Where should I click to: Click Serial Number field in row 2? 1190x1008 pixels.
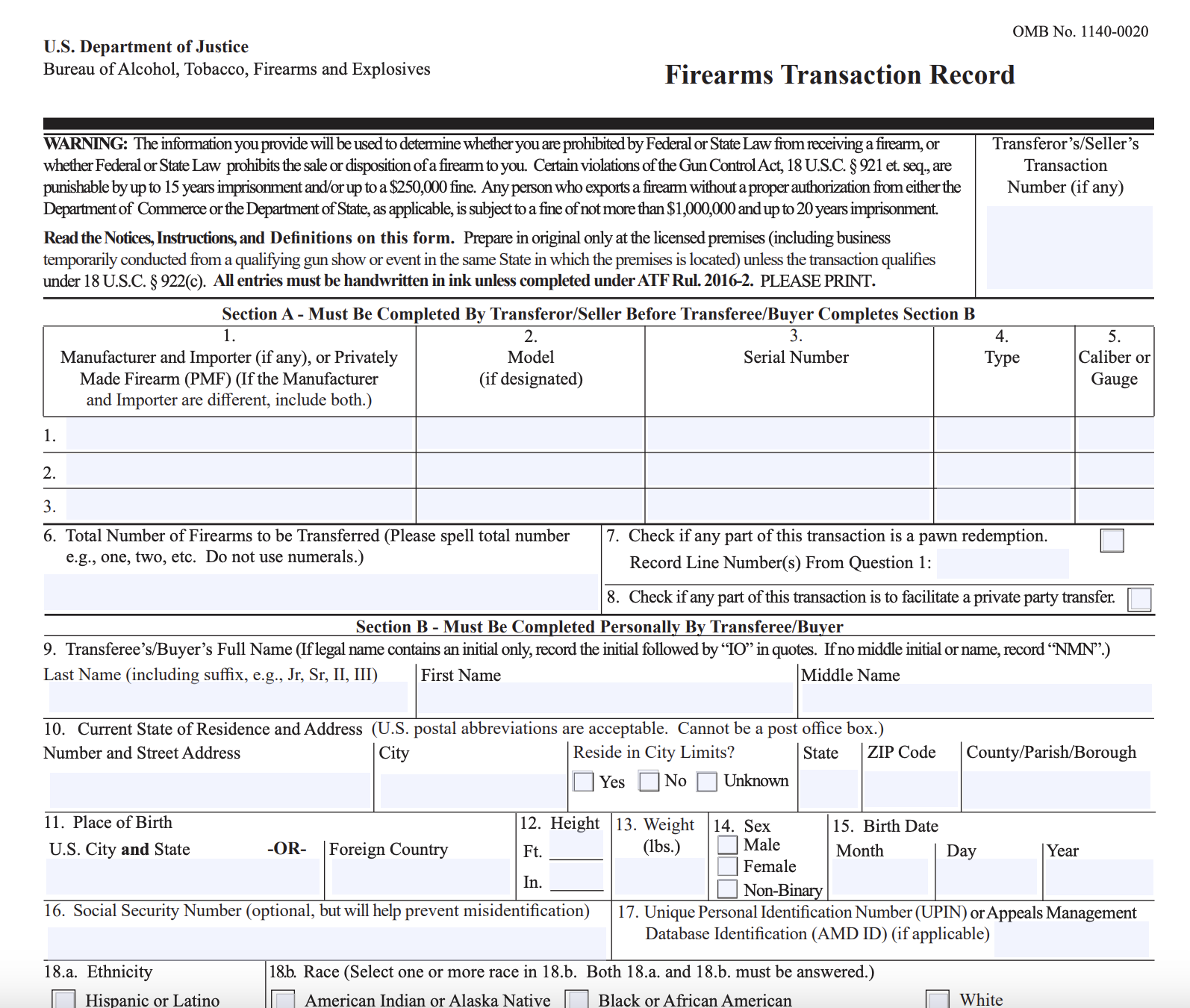pyautogui.click(x=788, y=470)
